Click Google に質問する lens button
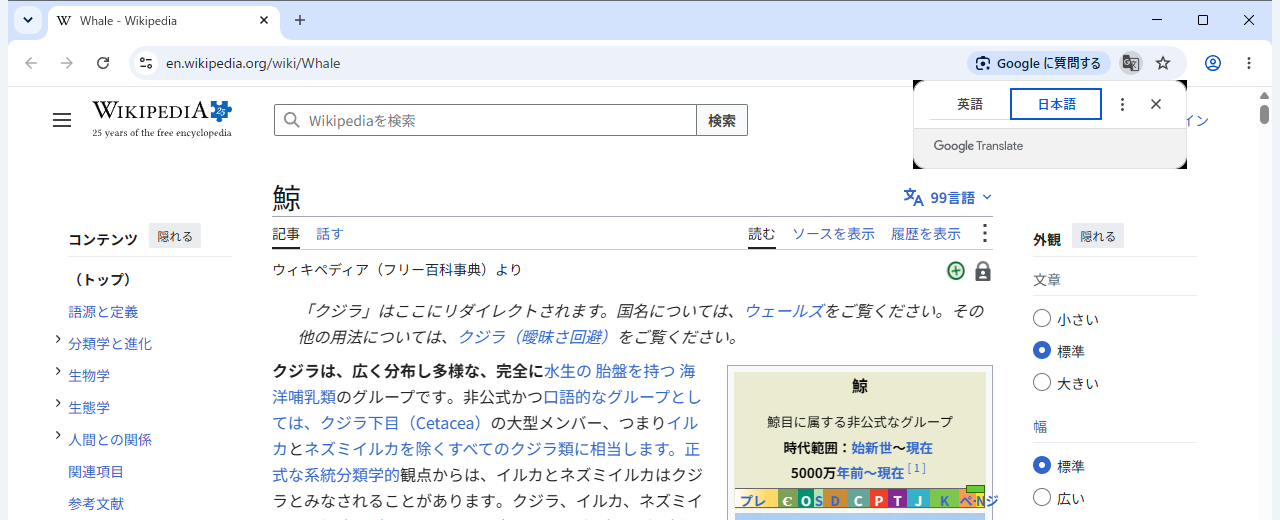The width and height of the screenshot is (1280, 520). pyautogui.click(x=1039, y=63)
